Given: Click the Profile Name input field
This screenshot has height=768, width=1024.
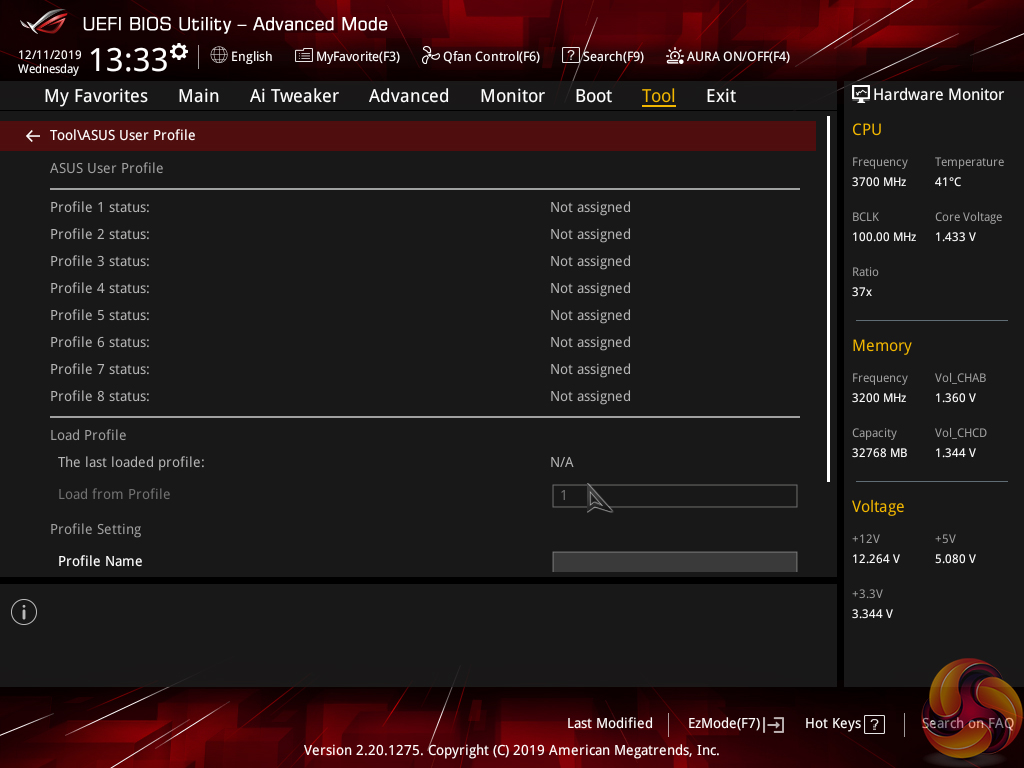Looking at the screenshot, I should tap(675, 562).
